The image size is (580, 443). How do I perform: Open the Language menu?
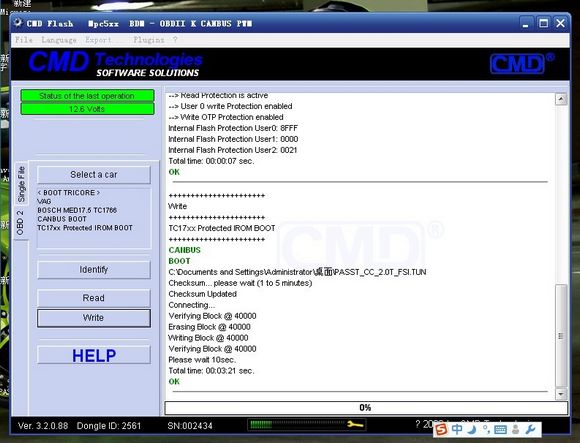click(x=59, y=40)
